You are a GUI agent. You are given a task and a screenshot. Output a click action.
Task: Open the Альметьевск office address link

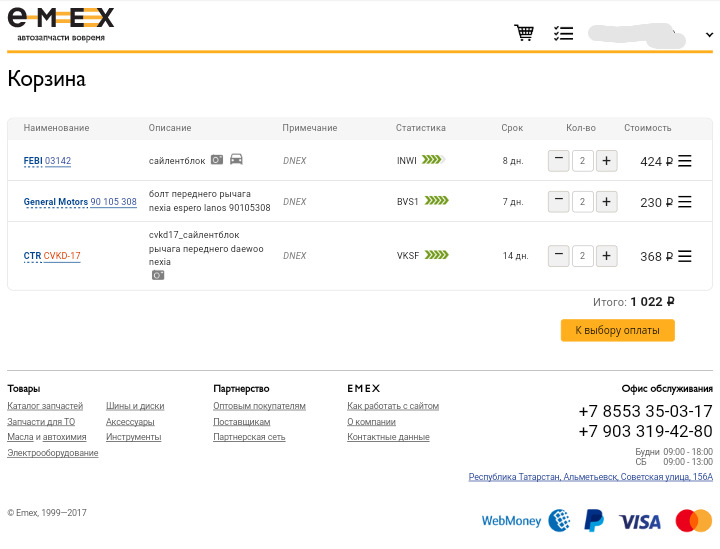point(591,477)
